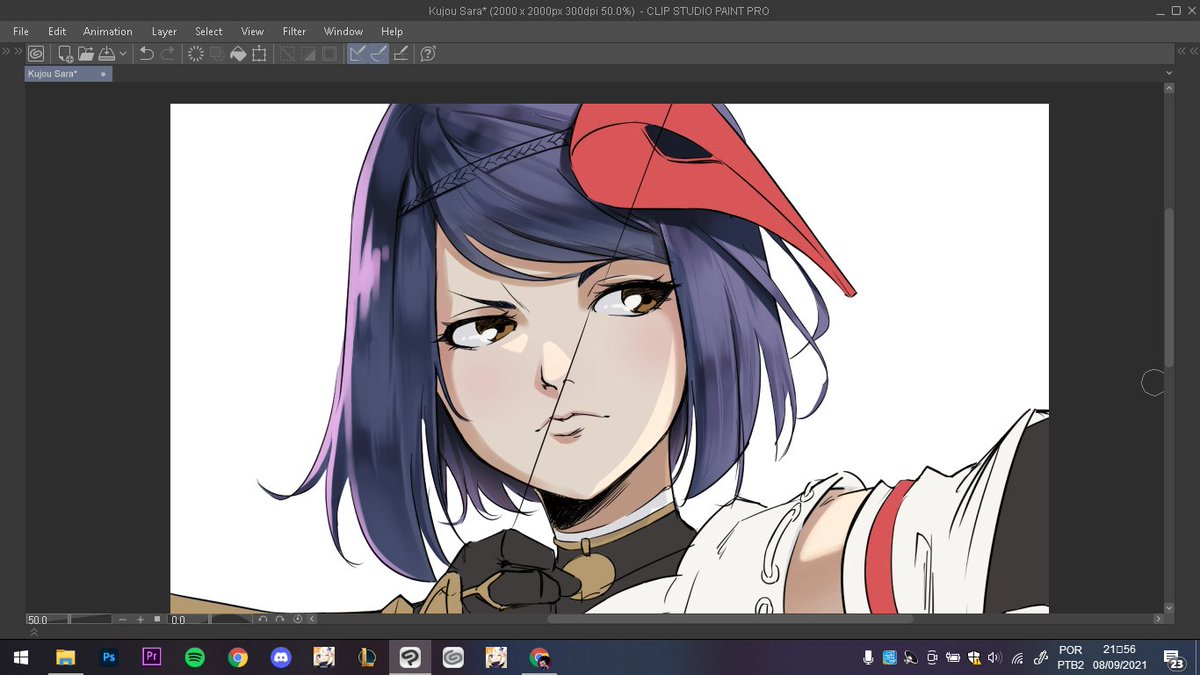This screenshot has height=675, width=1200.
Task: Open Photoshop from the taskbar
Action: pyautogui.click(x=109, y=658)
